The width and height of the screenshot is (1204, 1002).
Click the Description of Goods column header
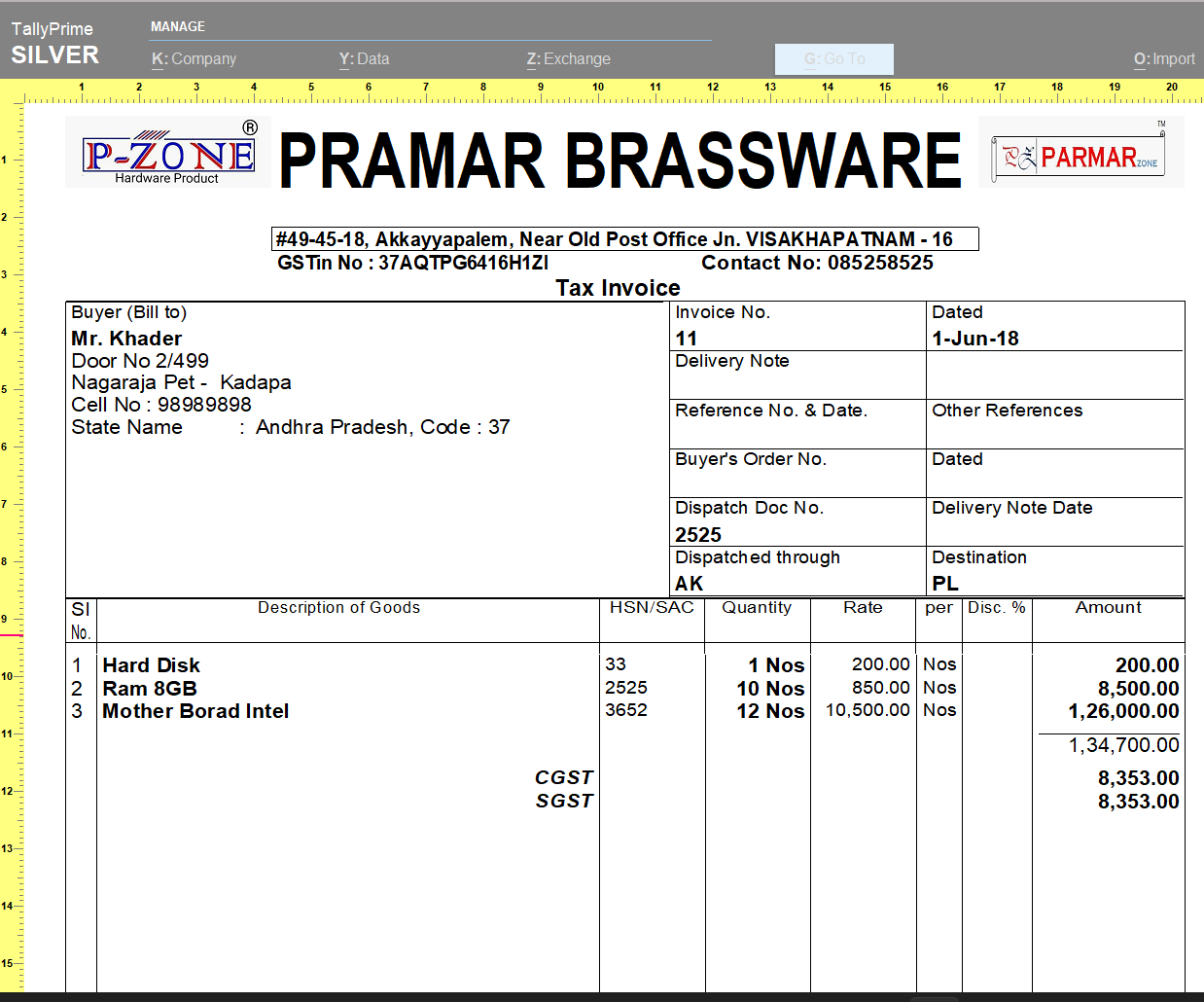(338, 607)
